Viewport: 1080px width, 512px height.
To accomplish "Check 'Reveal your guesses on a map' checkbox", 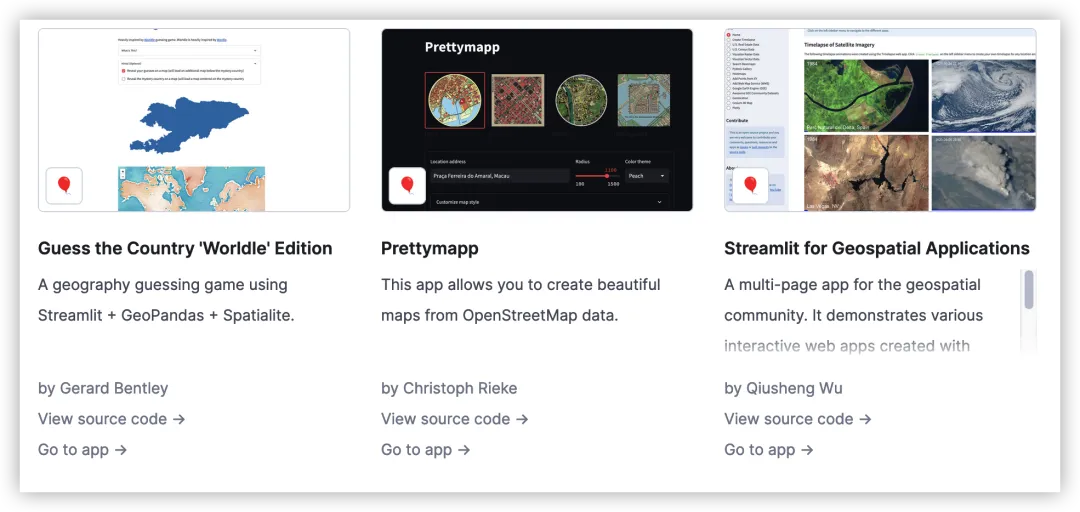I will [123, 71].
